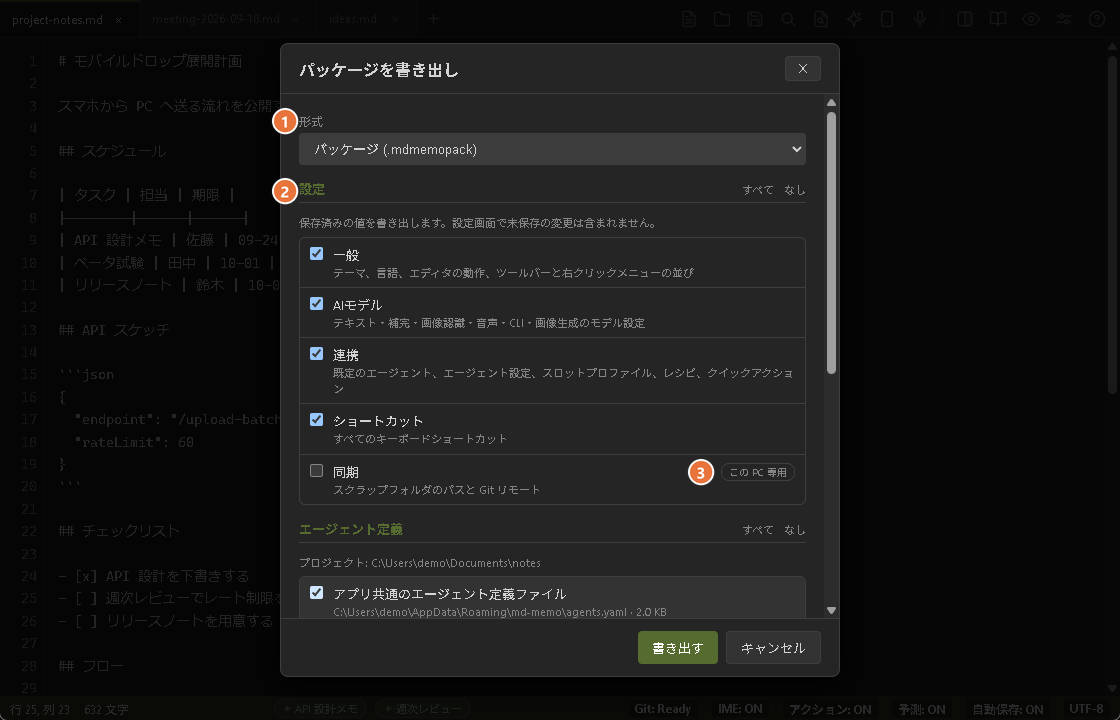The width and height of the screenshot is (1120, 720).
Task: Toggle the 一般 settings checkbox
Action: [x=316, y=254]
